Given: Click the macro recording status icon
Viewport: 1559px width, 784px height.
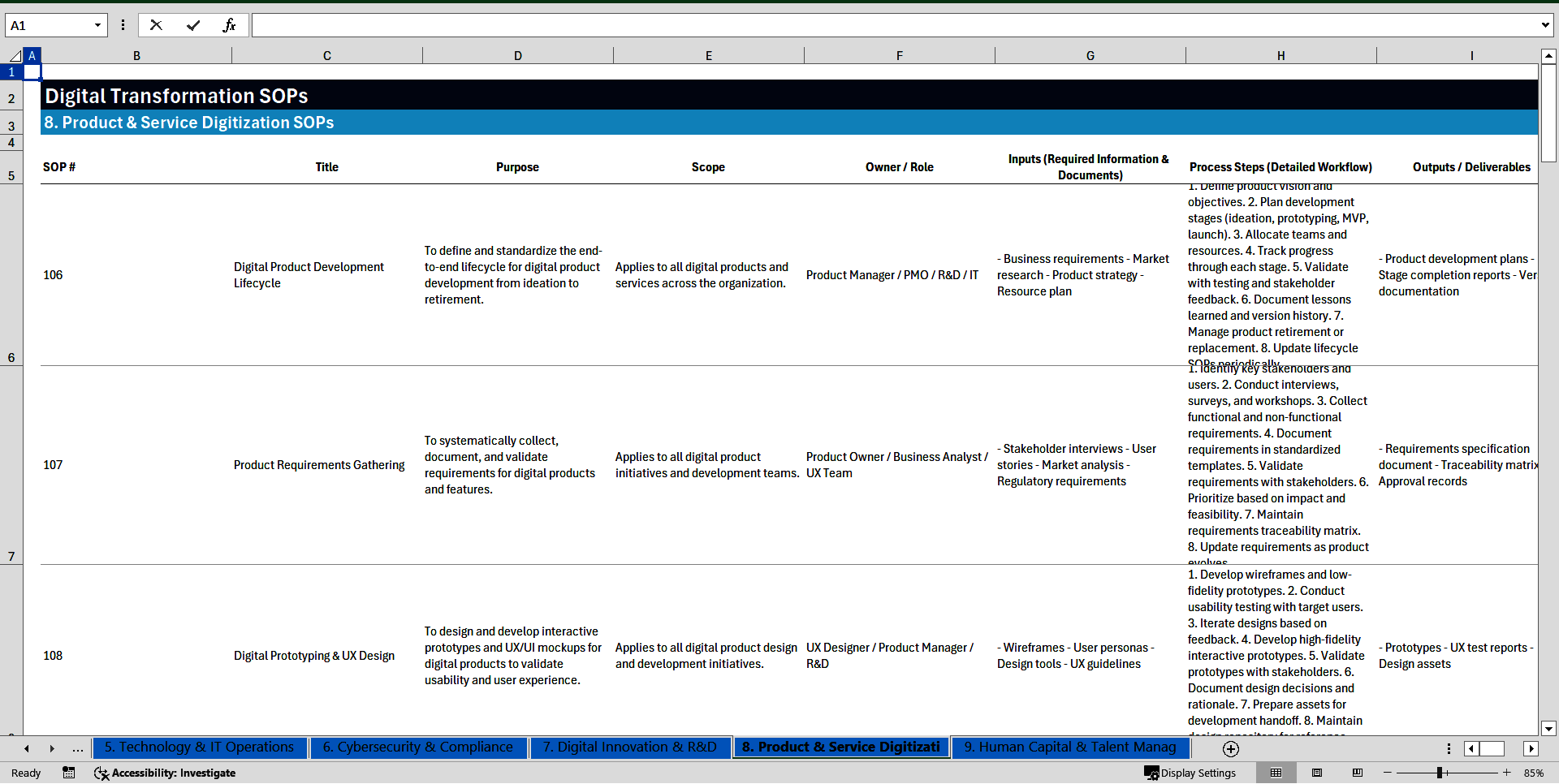Looking at the screenshot, I should 69,773.
